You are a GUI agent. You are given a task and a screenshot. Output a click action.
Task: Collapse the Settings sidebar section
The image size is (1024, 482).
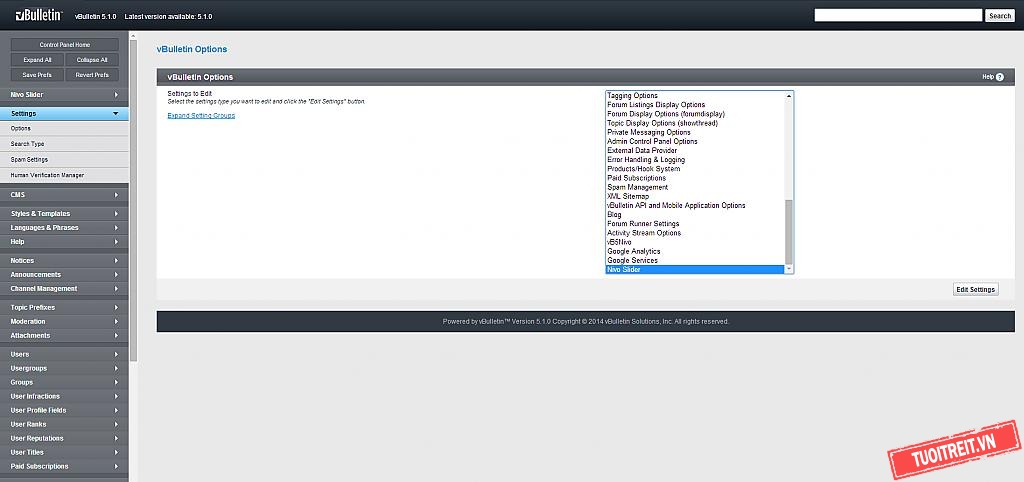[x=64, y=114]
